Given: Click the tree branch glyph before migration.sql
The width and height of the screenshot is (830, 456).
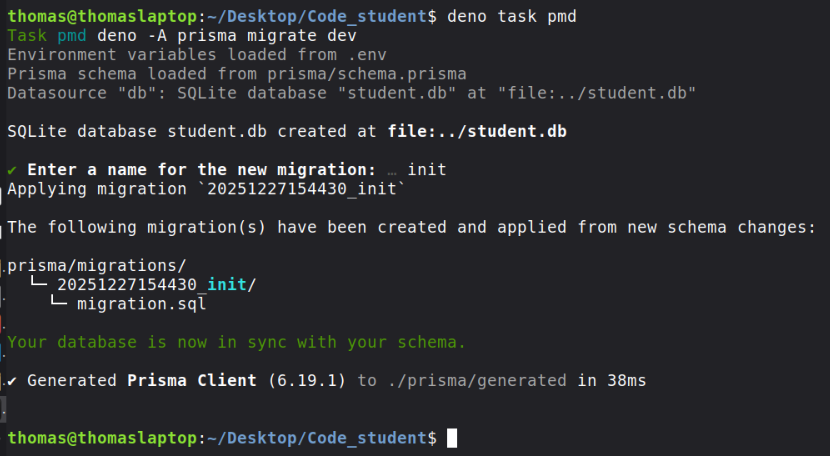Looking at the screenshot, I should (x=60, y=304).
